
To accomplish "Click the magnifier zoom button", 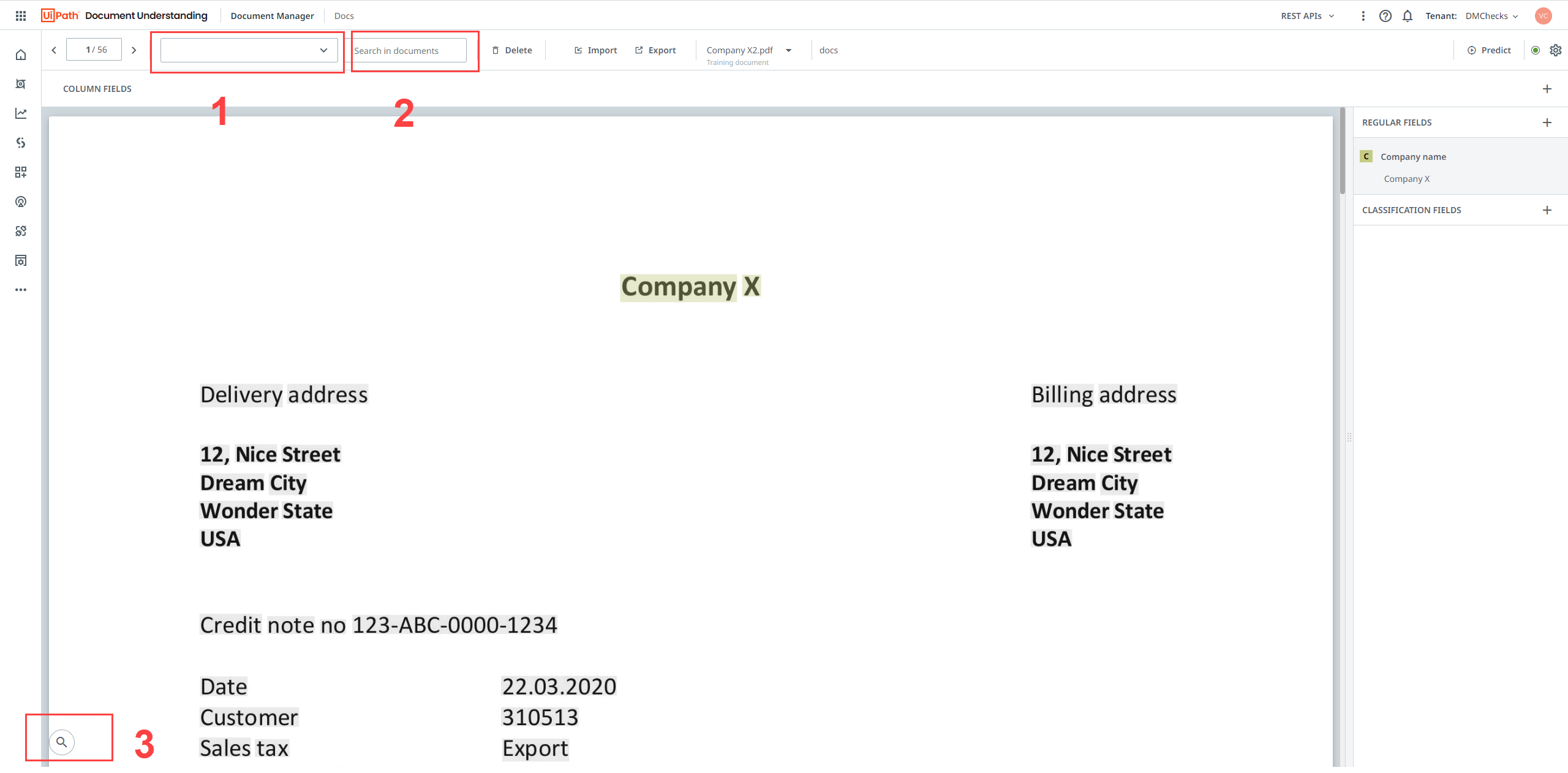I will (x=62, y=742).
